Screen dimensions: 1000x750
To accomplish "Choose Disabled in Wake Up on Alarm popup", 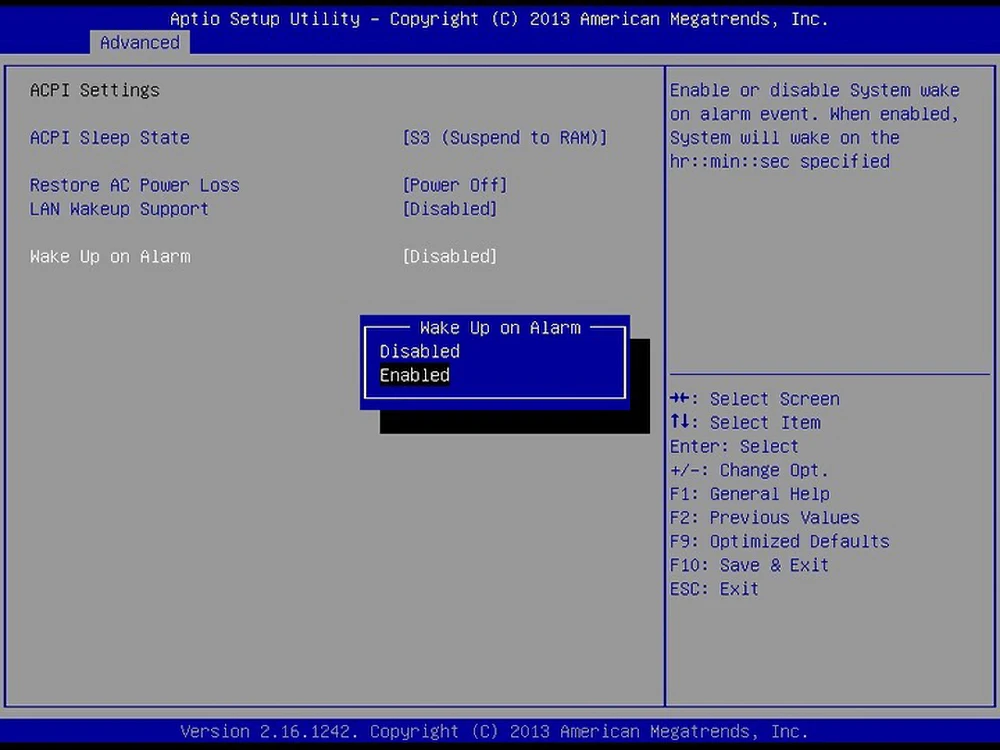I will (x=420, y=351).
